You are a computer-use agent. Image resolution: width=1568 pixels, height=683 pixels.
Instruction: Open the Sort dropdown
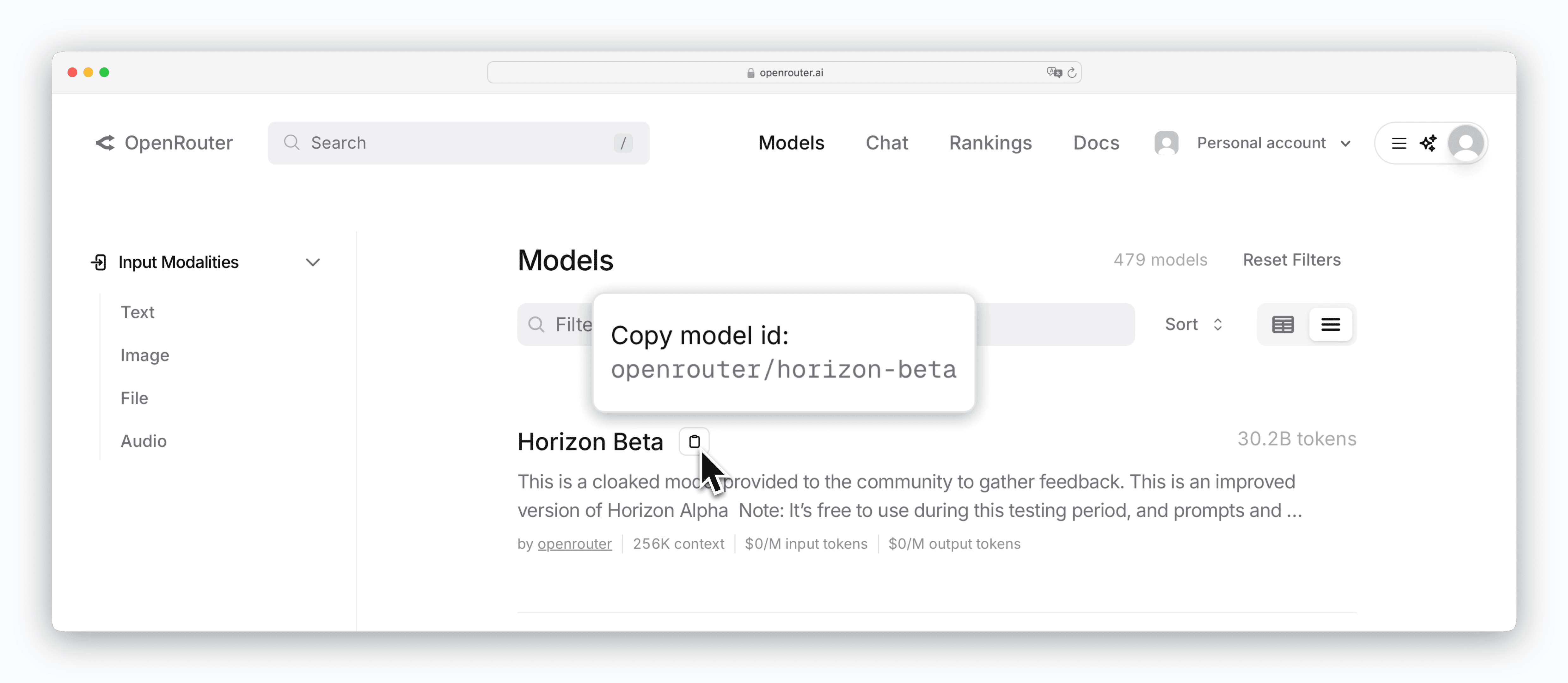pyautogui.click(x=1194, y=324)
